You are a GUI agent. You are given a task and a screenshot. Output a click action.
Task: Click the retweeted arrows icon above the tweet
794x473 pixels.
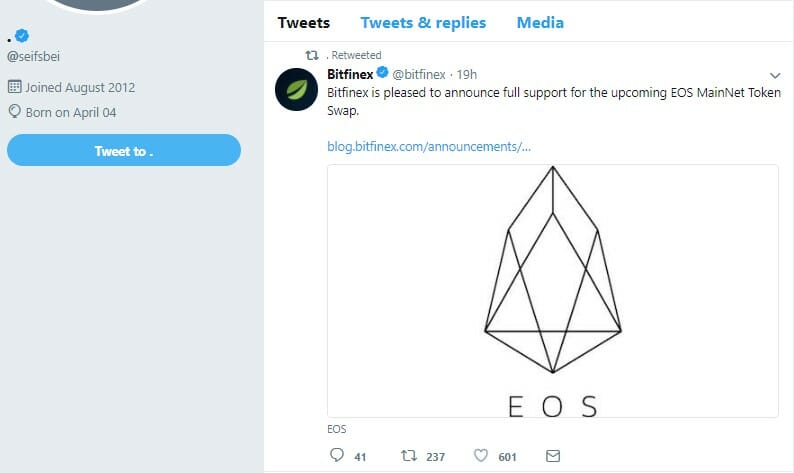tap(311, 55)
